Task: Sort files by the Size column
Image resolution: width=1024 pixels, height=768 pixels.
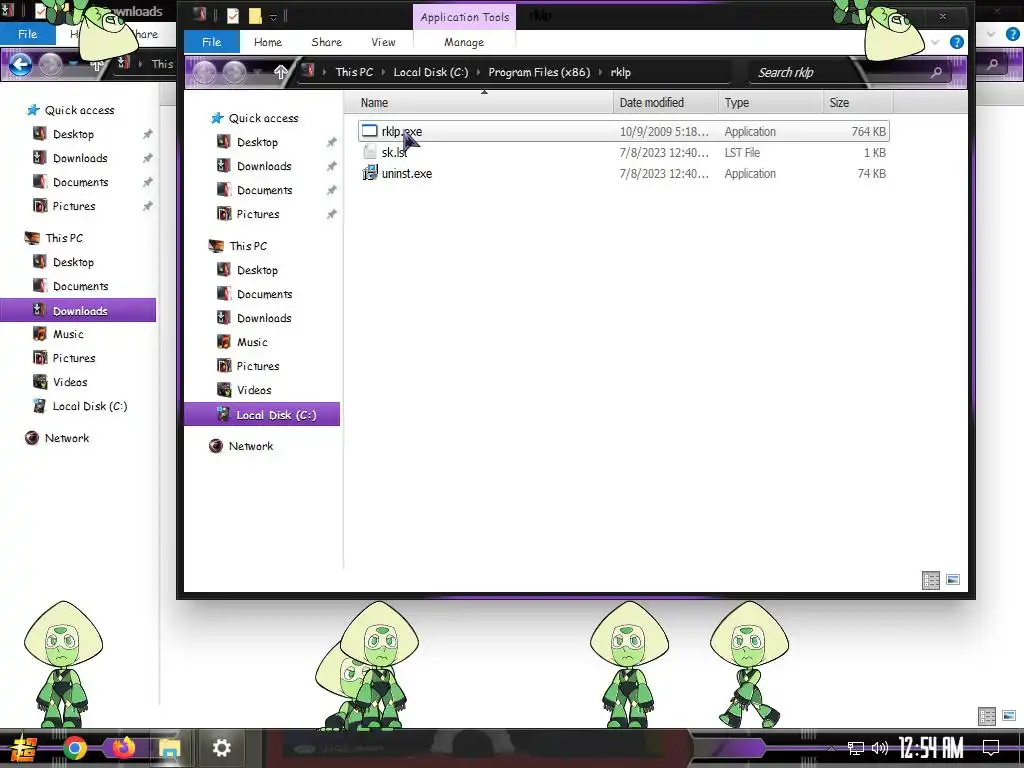Action: click(858, 103)
